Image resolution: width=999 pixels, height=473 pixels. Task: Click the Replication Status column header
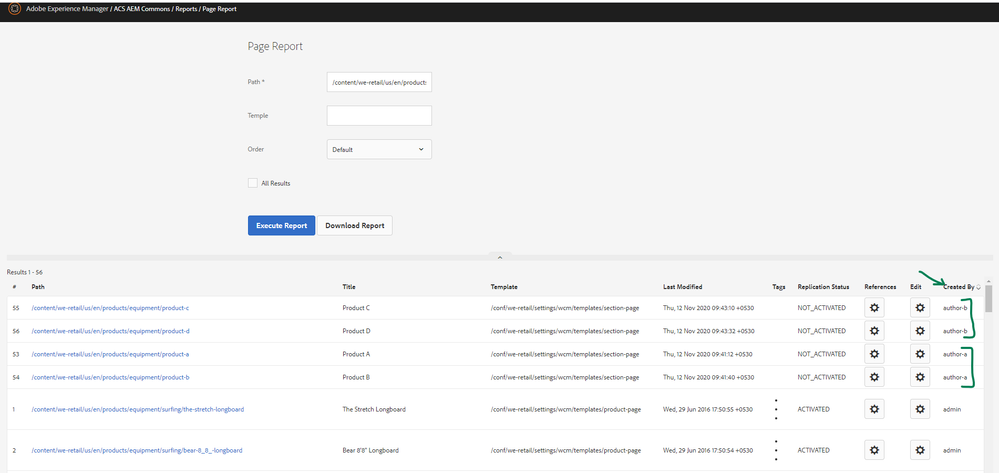tap(823, 287)
